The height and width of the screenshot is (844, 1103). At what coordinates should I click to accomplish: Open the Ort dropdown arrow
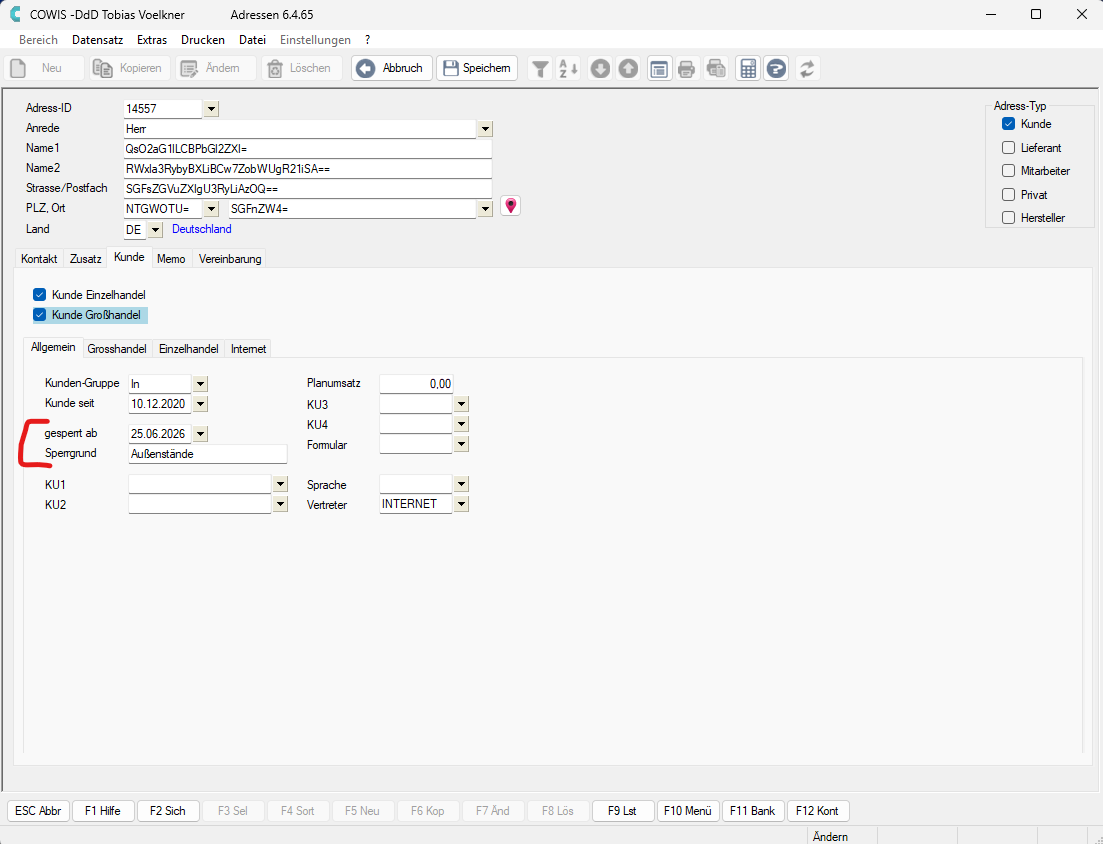click(x=485, y=209)
